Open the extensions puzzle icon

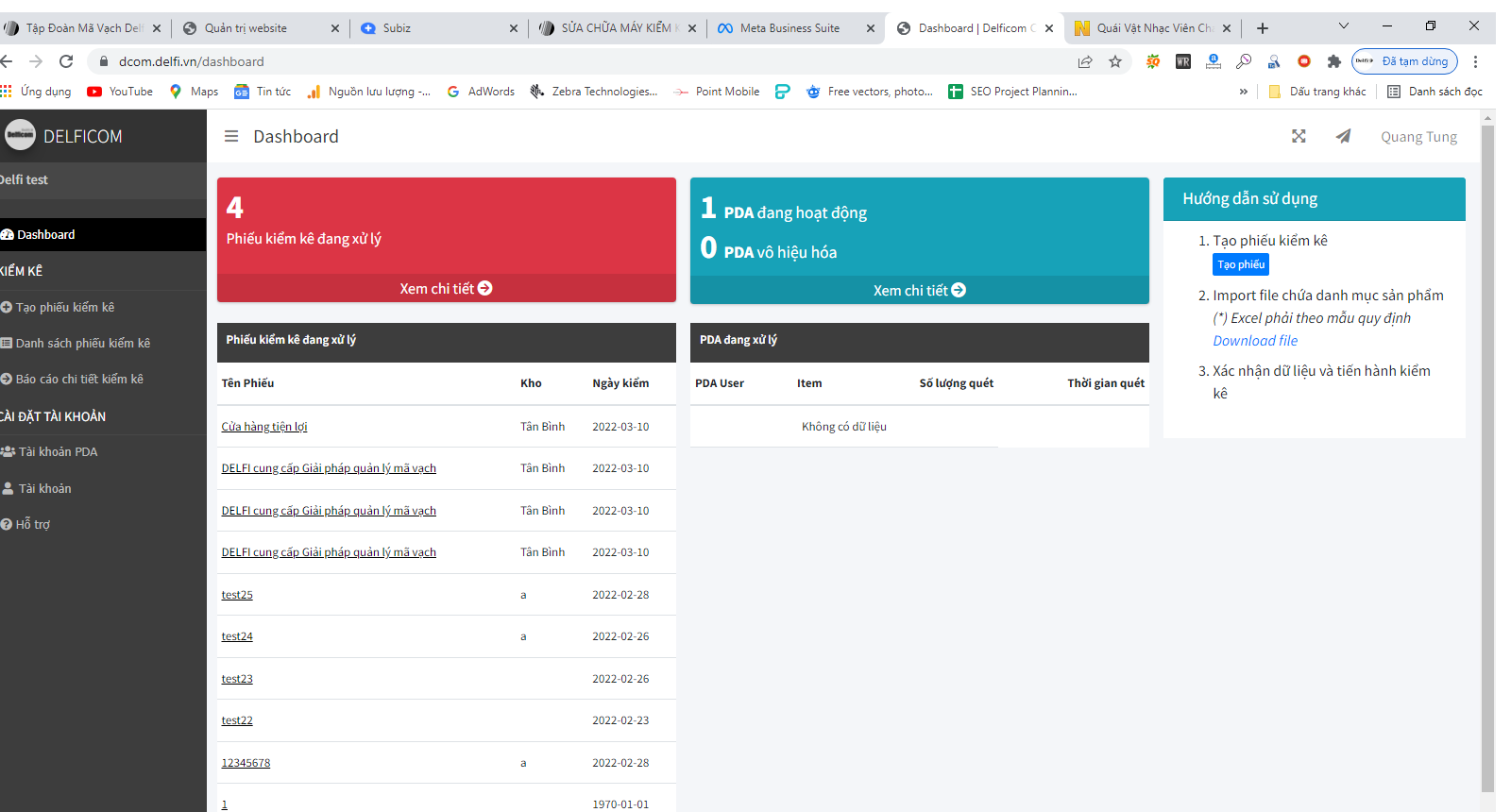(1333, 61)
